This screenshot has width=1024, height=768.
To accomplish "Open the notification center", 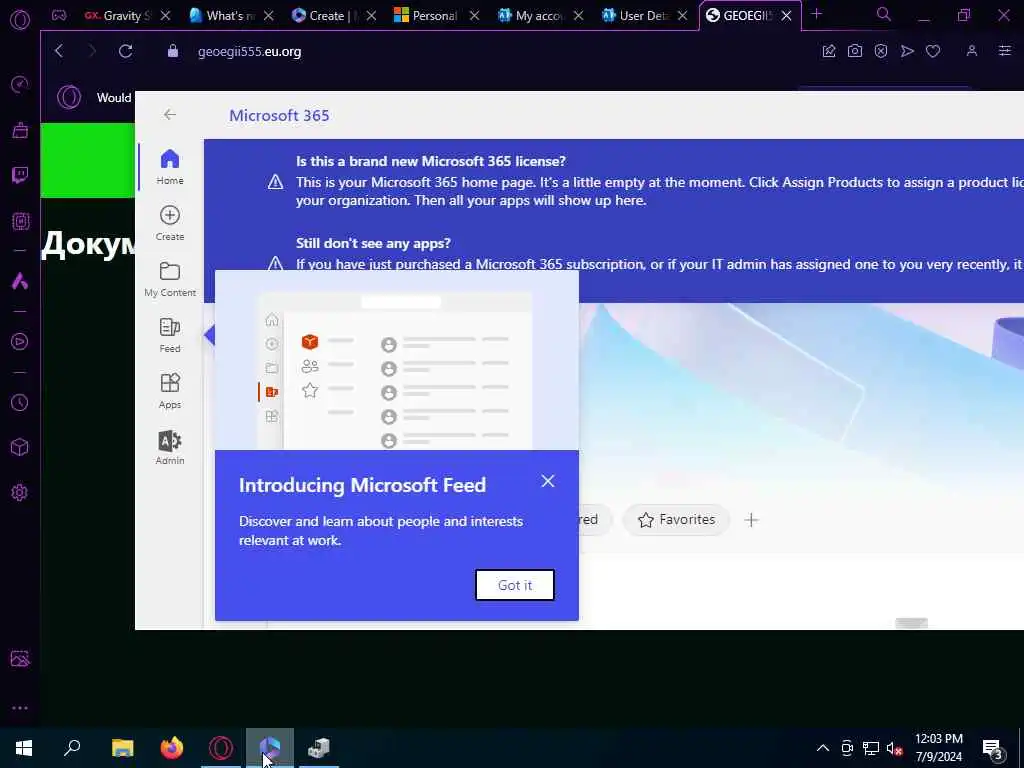I will pos(992,748).
